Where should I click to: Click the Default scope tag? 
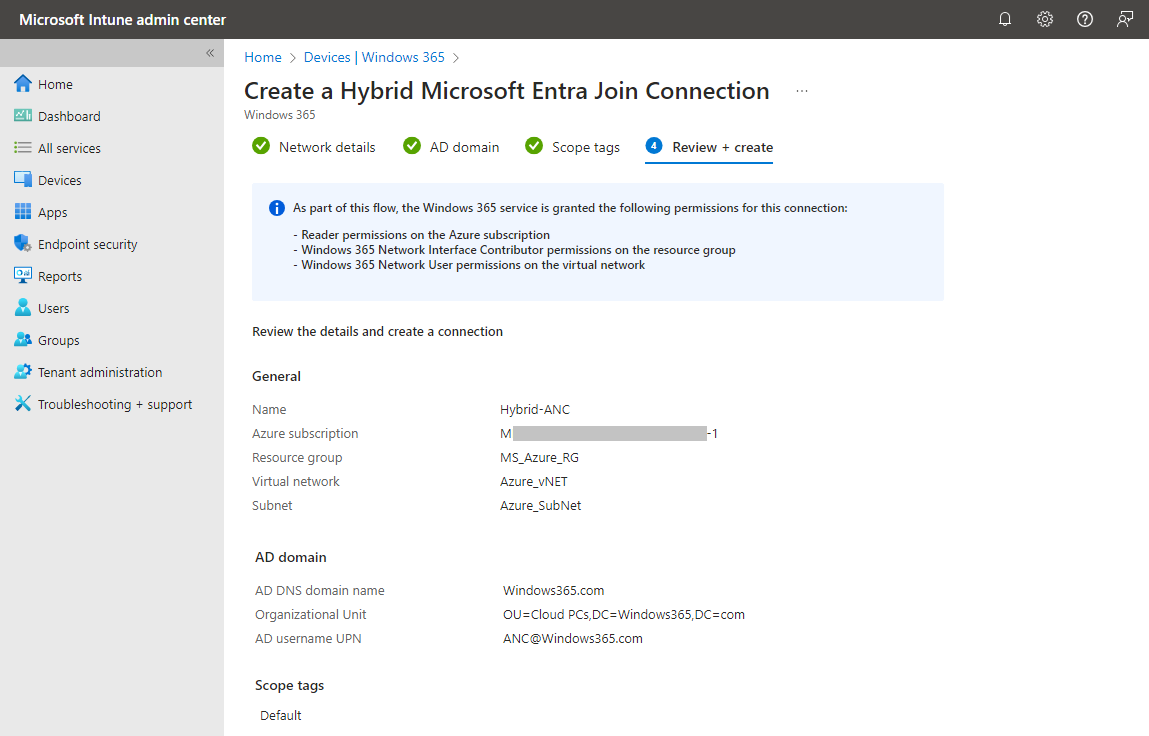click(281, 715)
